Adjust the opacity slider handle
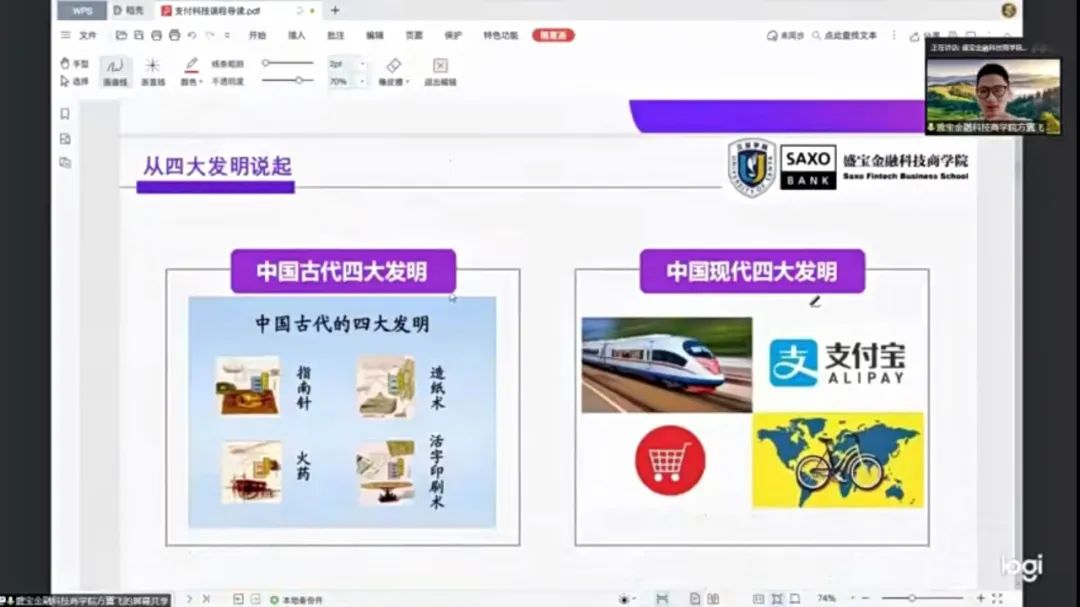 (298, 80)
